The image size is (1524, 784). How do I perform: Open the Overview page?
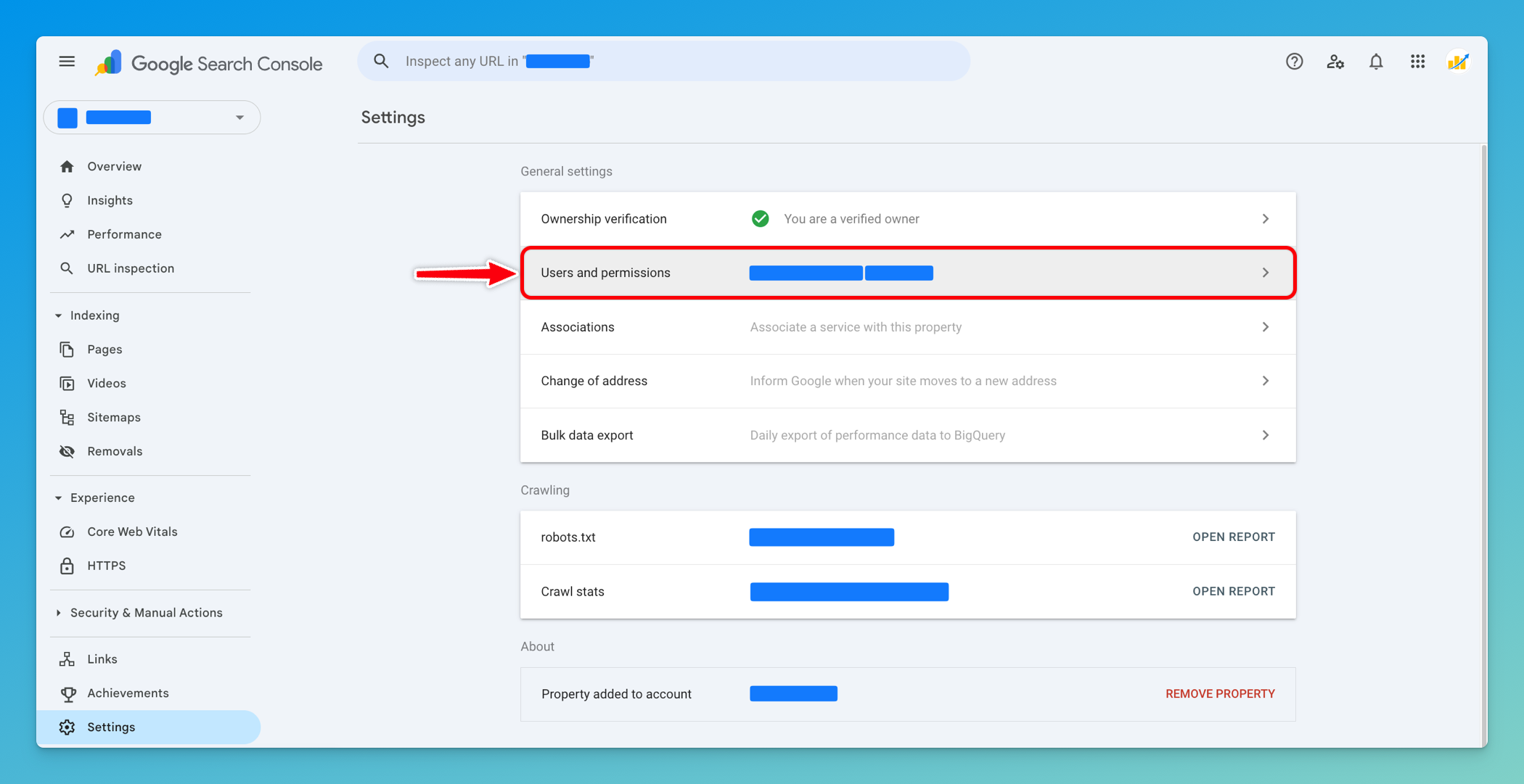click(x=114, y=166)
